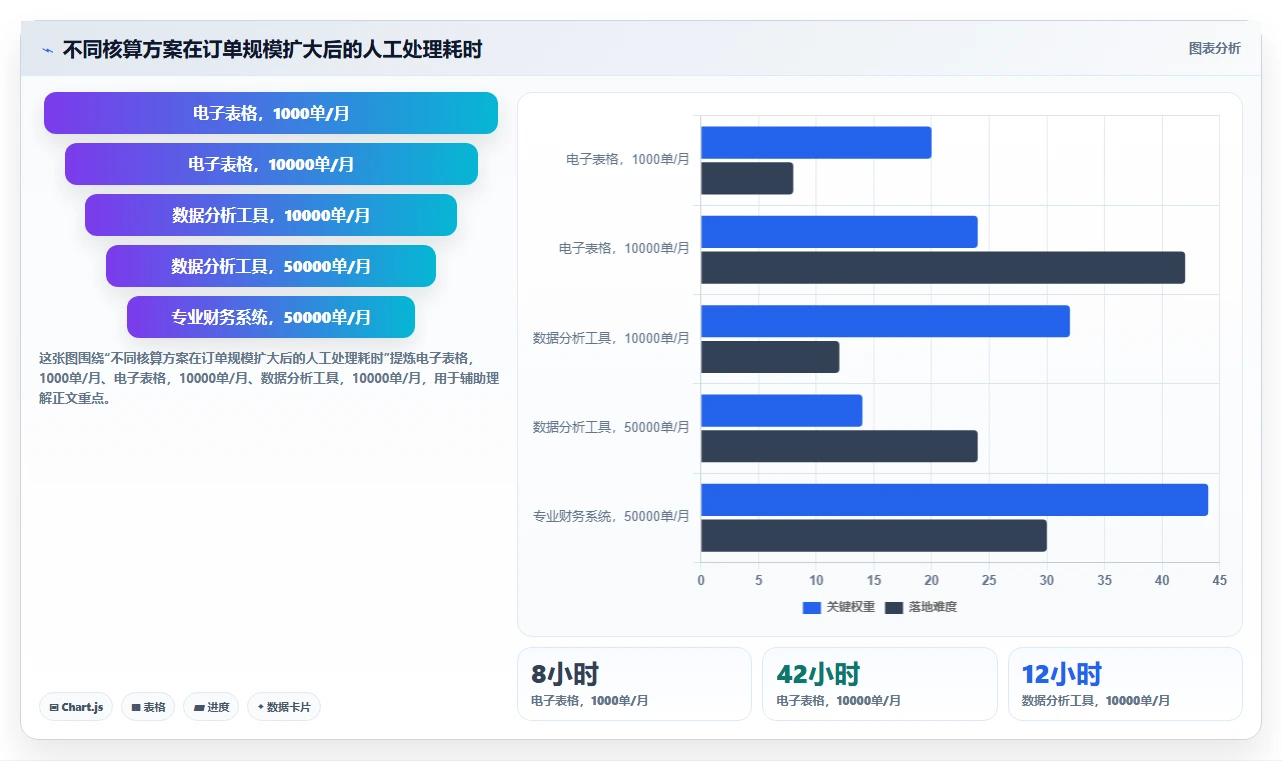This screenshot has height=761, width=1282.
Task: Click y-axis label 电子表格，1000单/月
Action: 628,159
